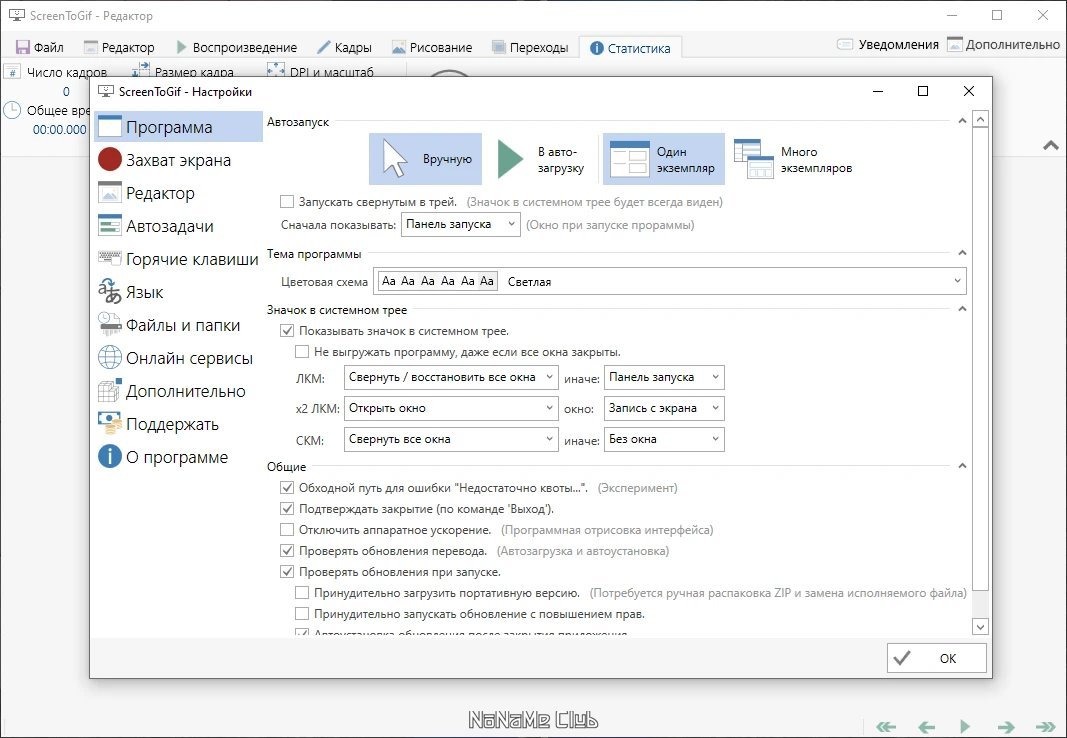Screen dimensions: 1067x738
Task: Click settings scrollbar up arrow
Action: 980,120
